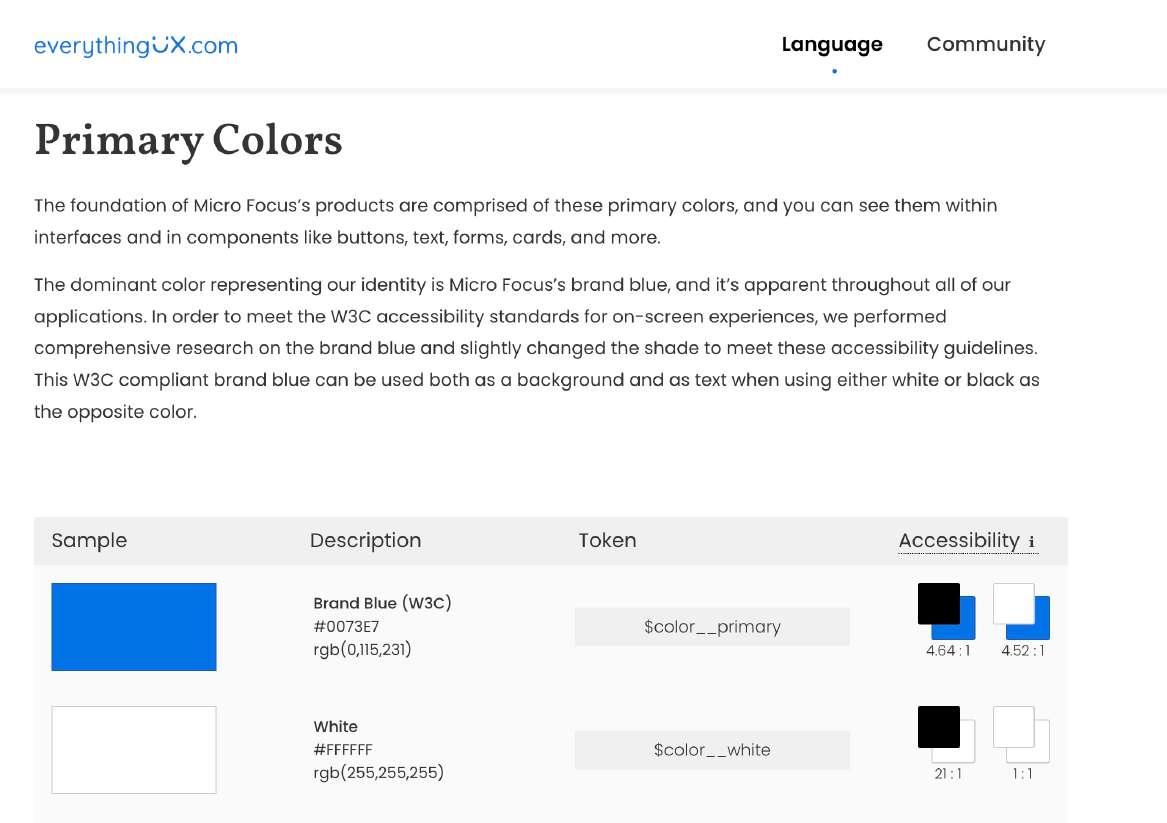This screenshot has width=1167, height=823.
Task: Go to the Community navigation item
Action: [x=985, y=45]
